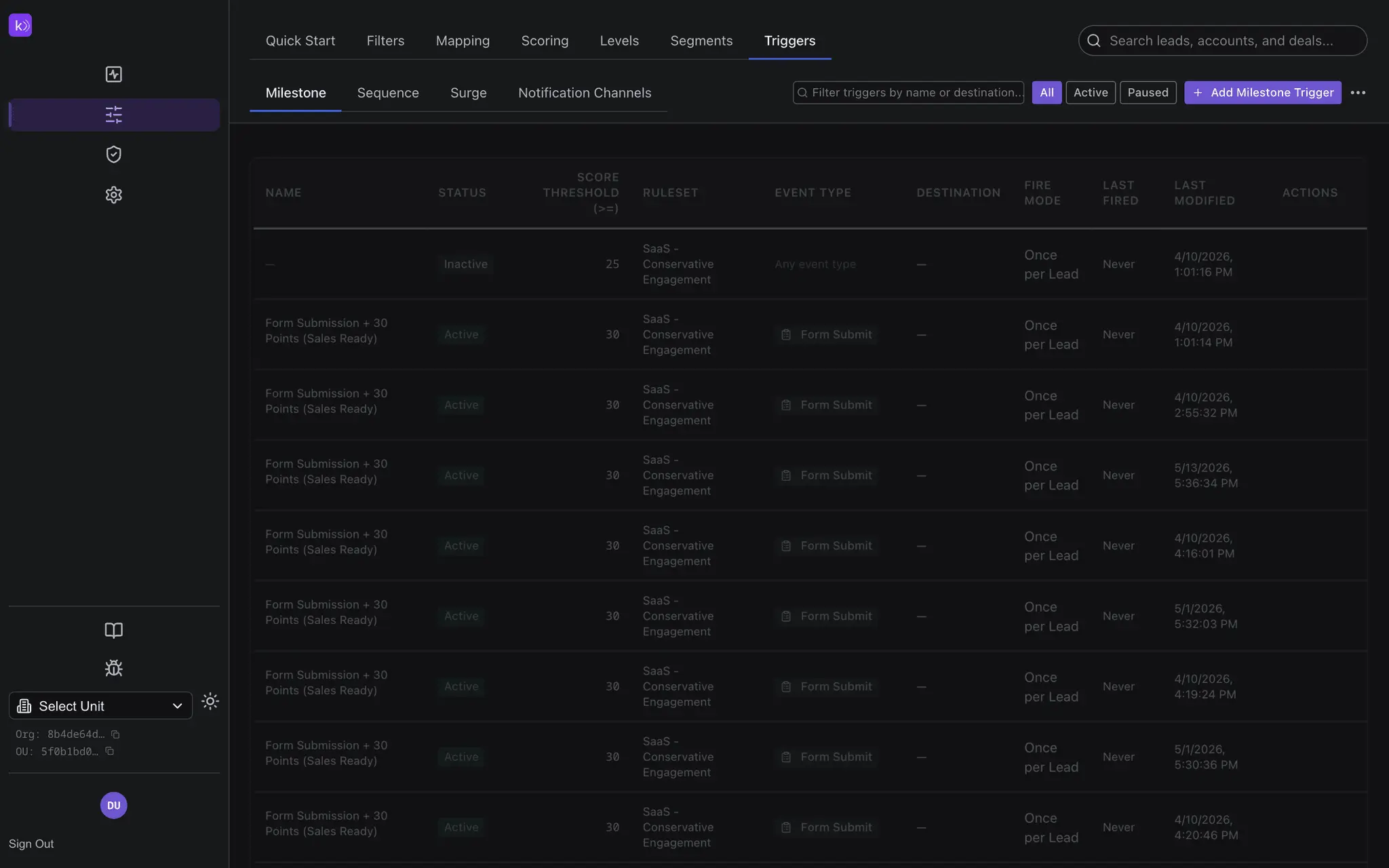Open the three-dot more options menu
Screen dimensions: 1389x868
click(x=1358, y=93)
